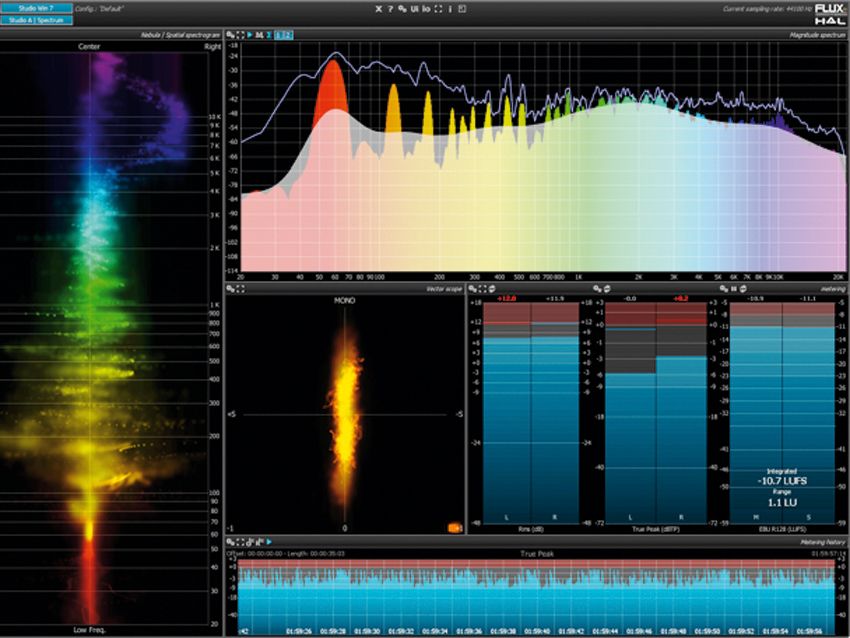Expand the Metering history panel view
This screenshot has width=850, height=638.
coord(240,541)
